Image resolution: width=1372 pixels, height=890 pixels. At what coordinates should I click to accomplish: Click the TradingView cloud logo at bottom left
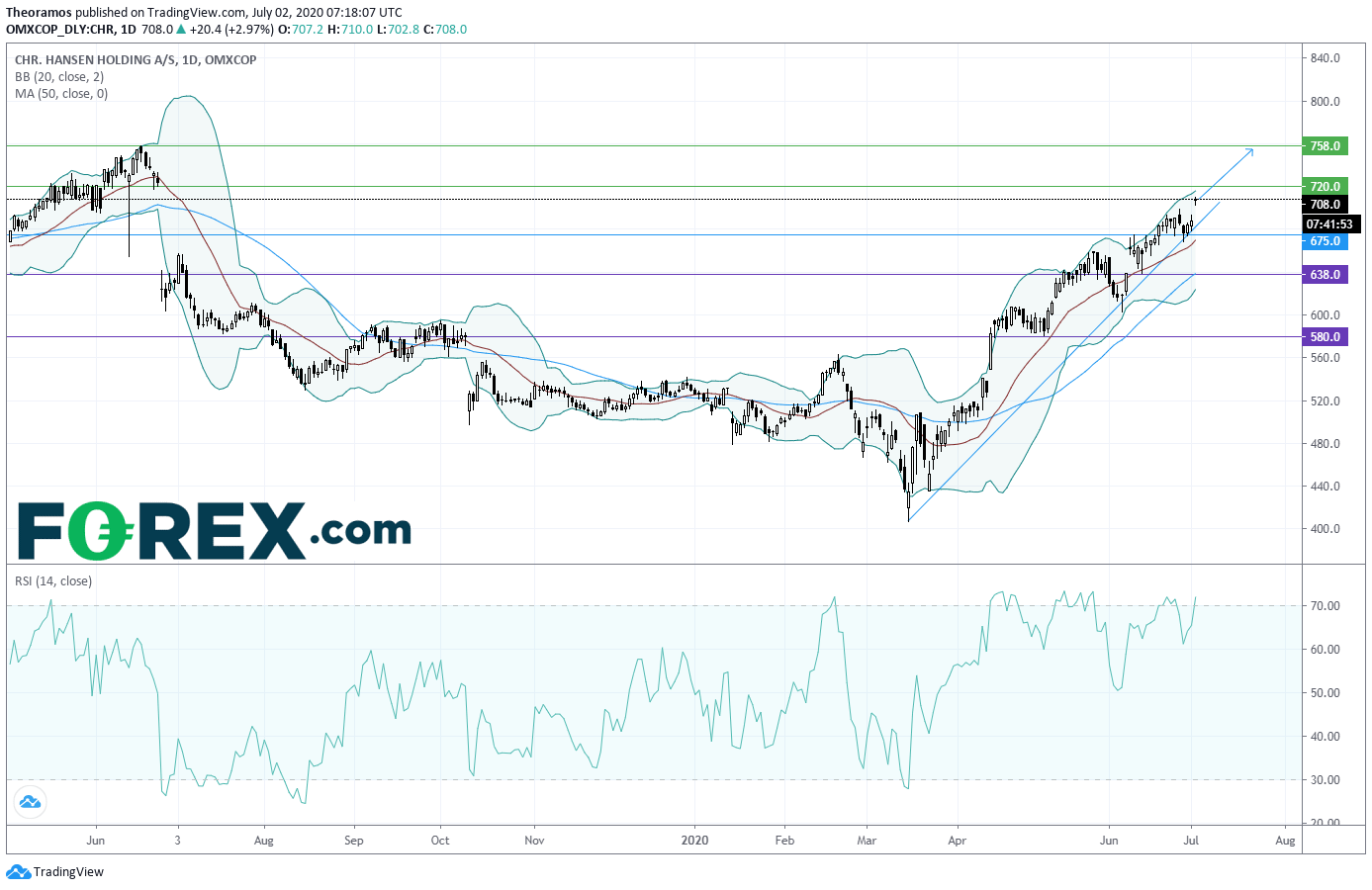click(19, 871)
